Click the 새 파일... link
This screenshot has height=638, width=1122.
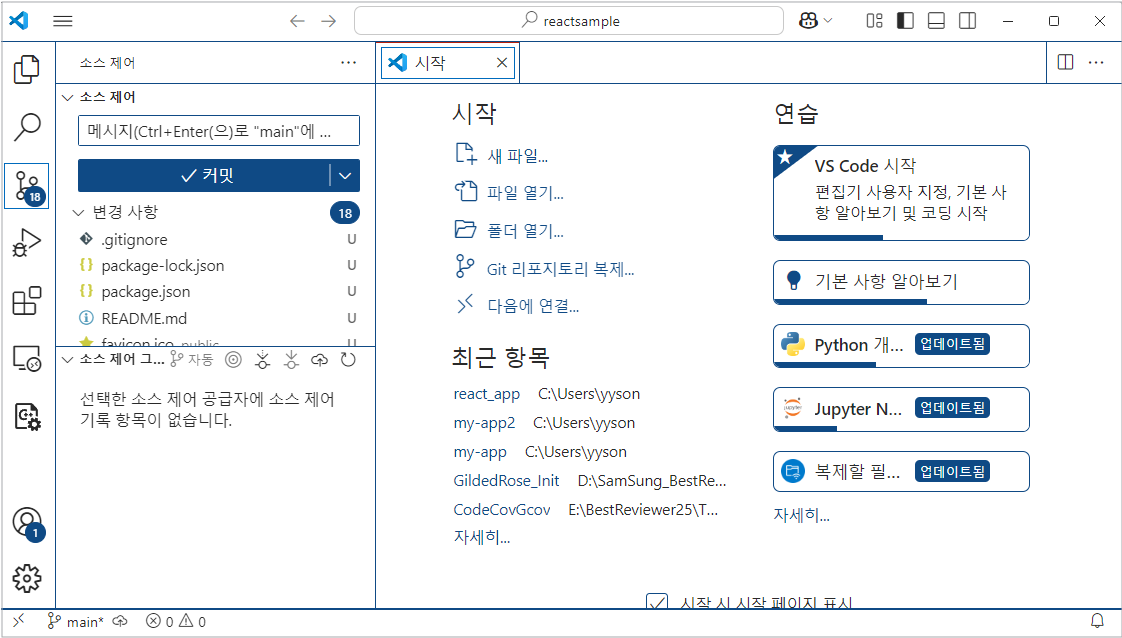(502, 155)
